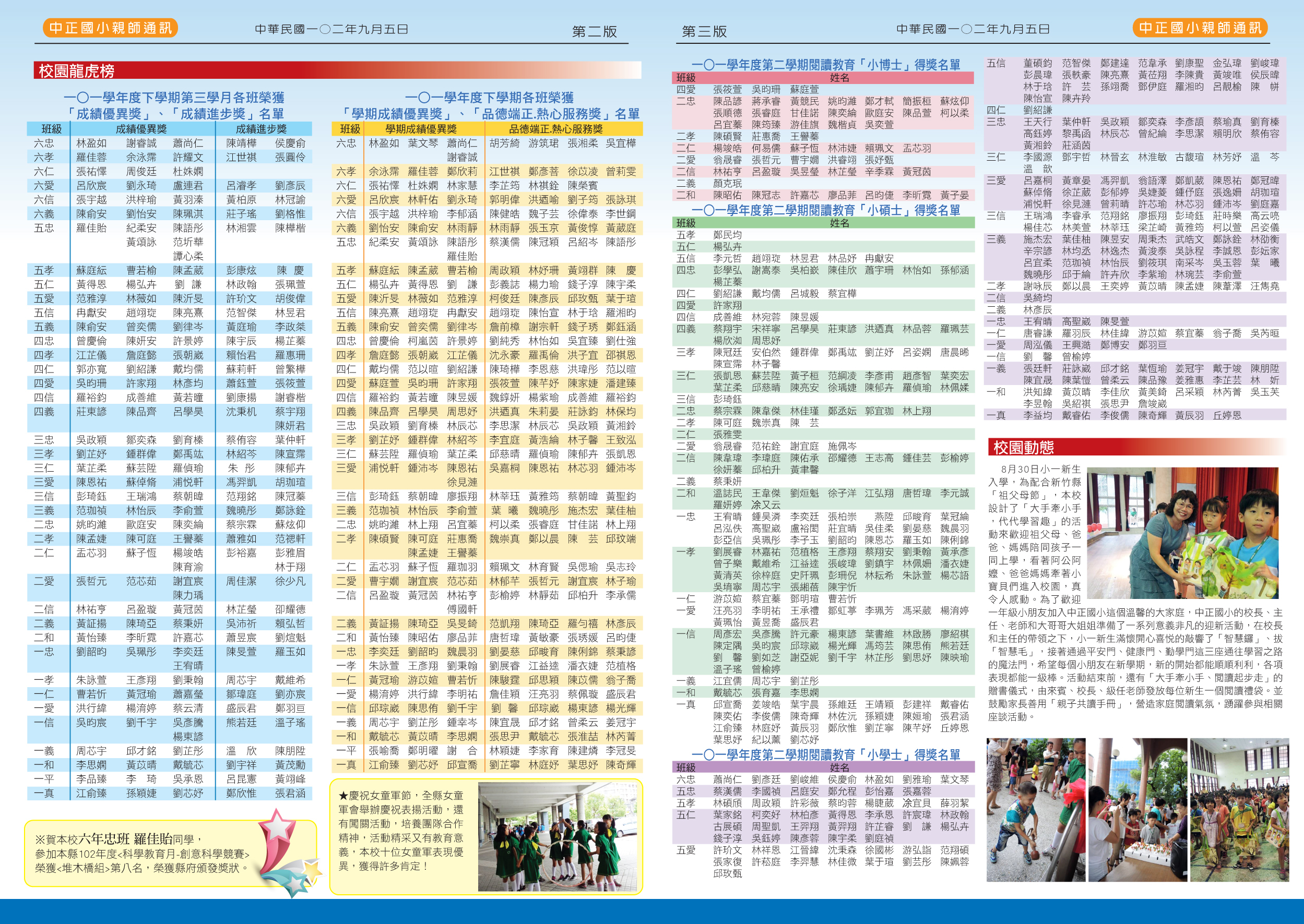Open the girl scouts jump-rope photo
Viewport: 1304px width, 924px height.
coord(556,836)
